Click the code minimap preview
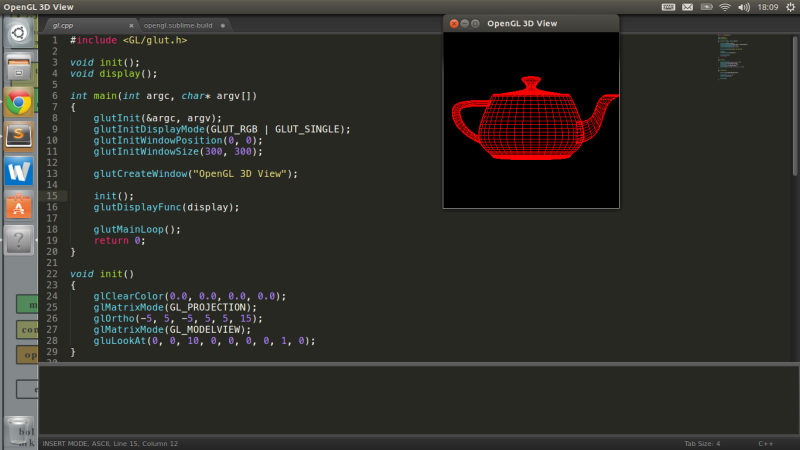The width and height of the screenshot is (800, 450). click(x=735, y=60)
